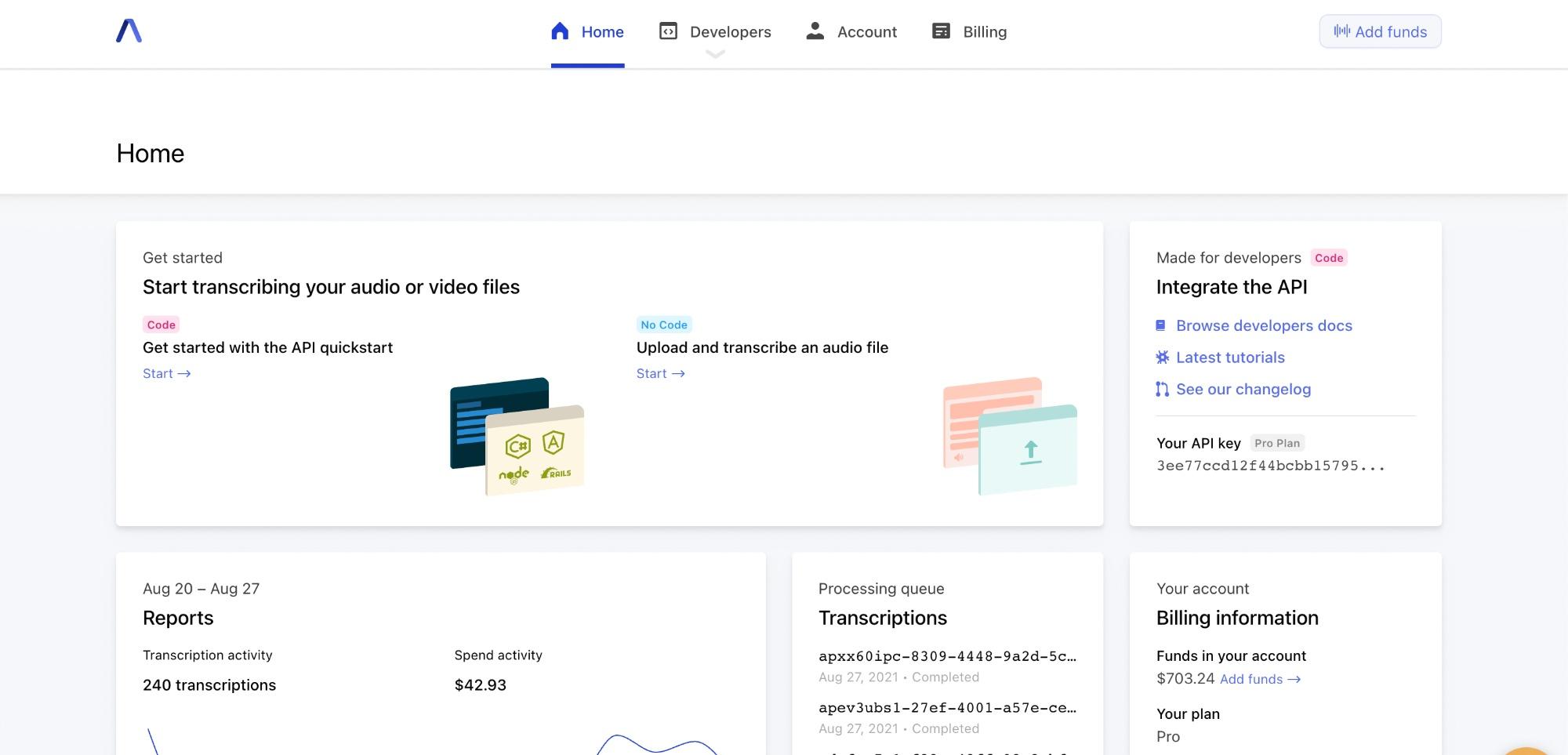Click the Home house icon

[560, 31]
